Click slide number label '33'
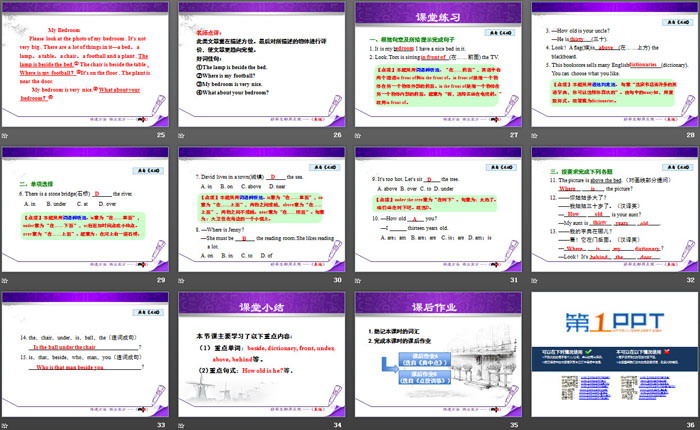Viewport: 700px width, 430px height. 161,425
